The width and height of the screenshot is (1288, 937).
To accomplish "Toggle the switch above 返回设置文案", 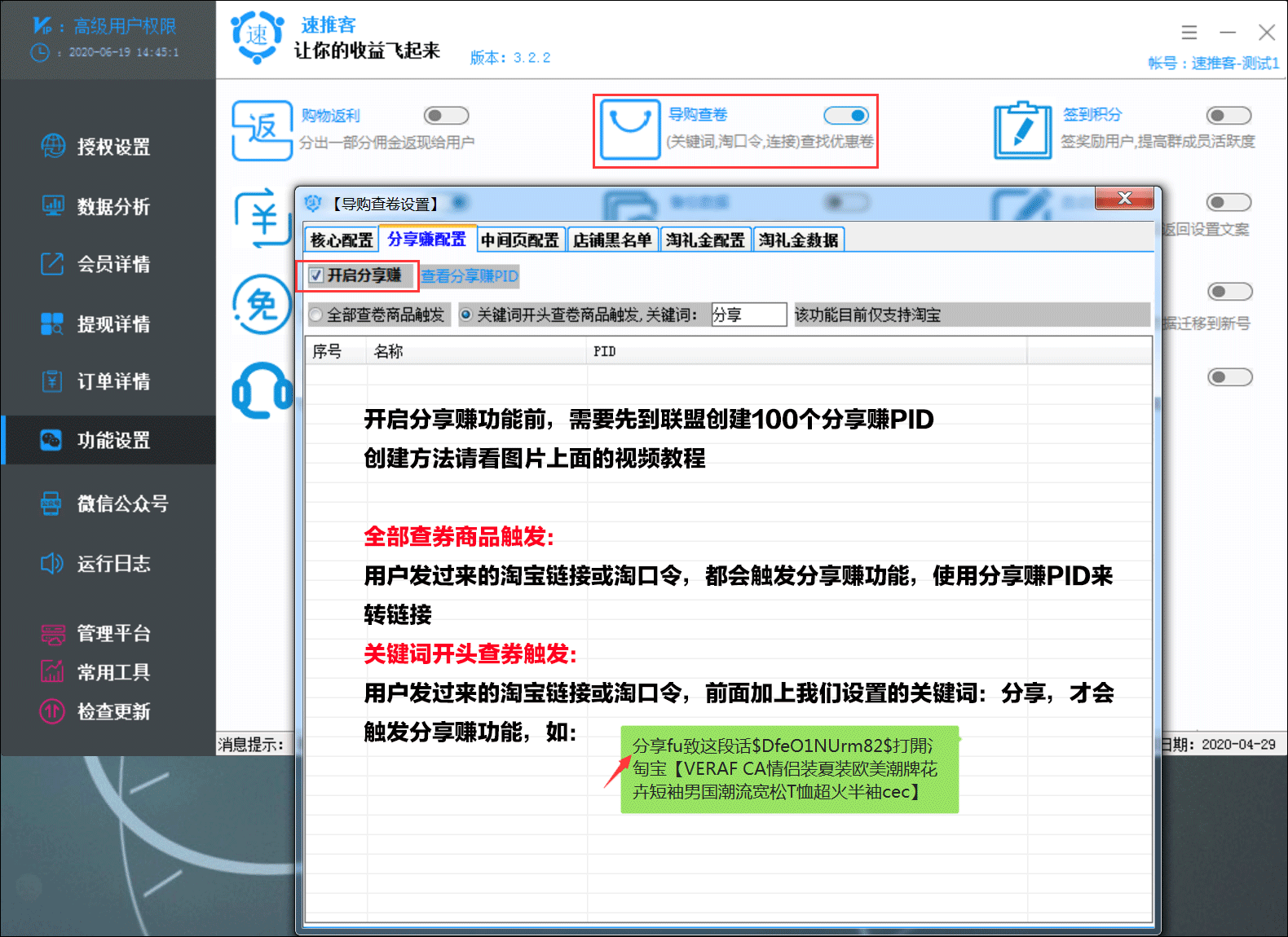I will tap(1228, 202).
